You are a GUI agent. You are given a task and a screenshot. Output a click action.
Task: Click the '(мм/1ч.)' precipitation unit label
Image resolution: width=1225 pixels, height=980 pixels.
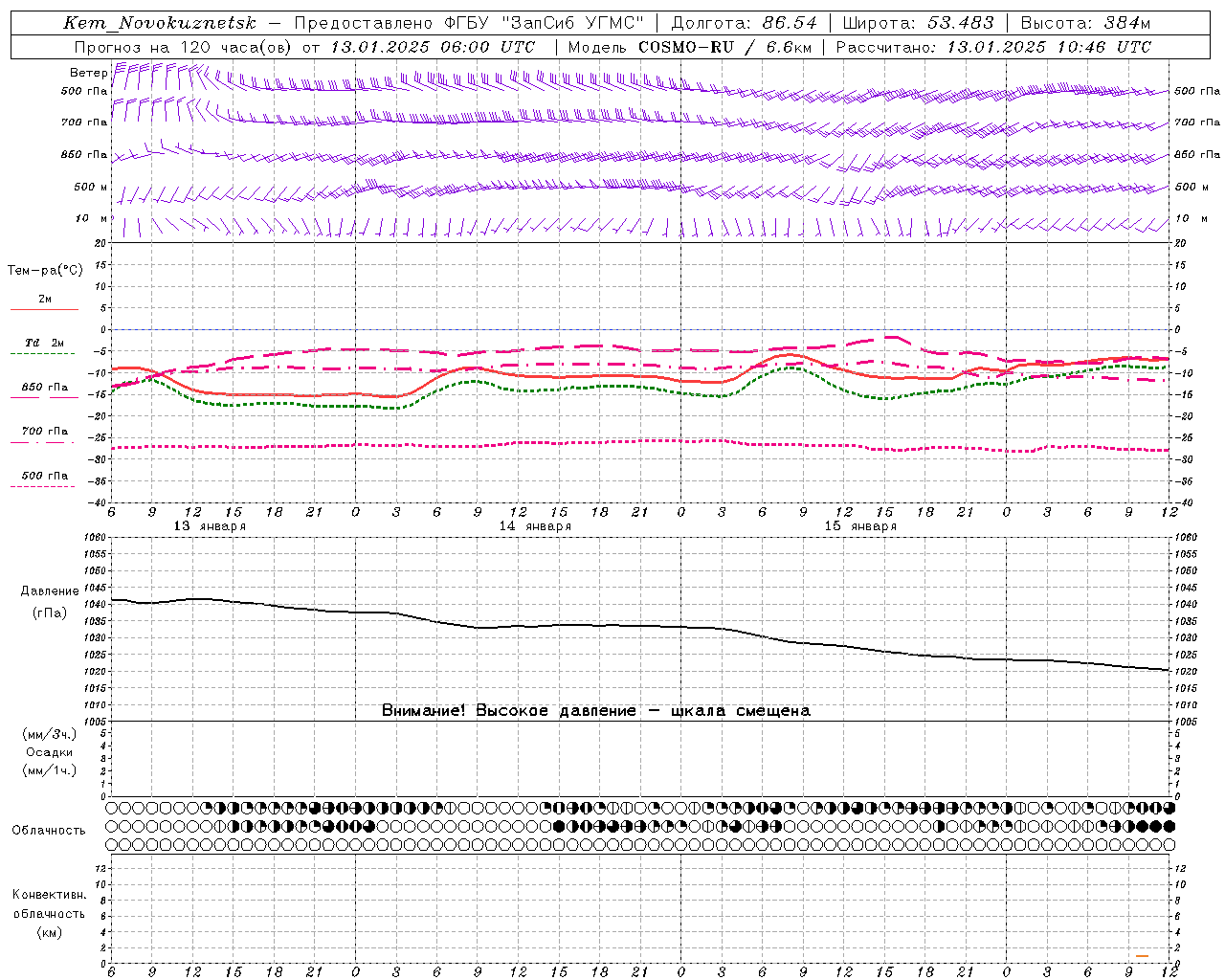tap(50, 770)
